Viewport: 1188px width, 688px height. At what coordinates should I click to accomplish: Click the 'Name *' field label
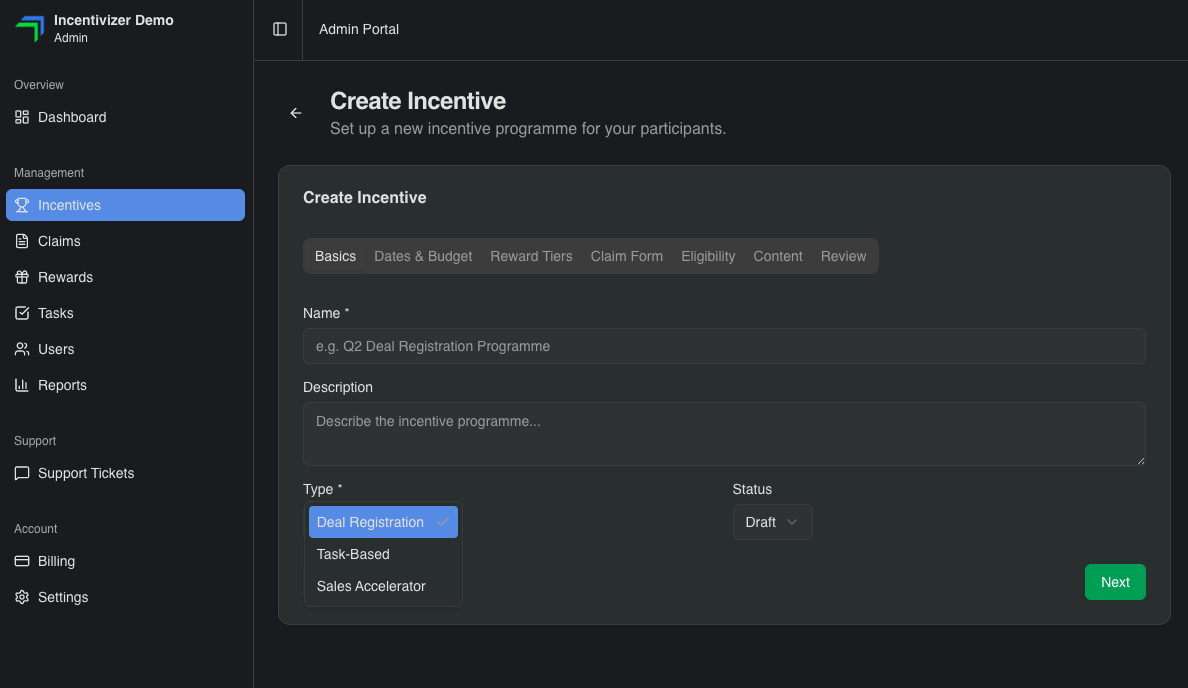326,314
